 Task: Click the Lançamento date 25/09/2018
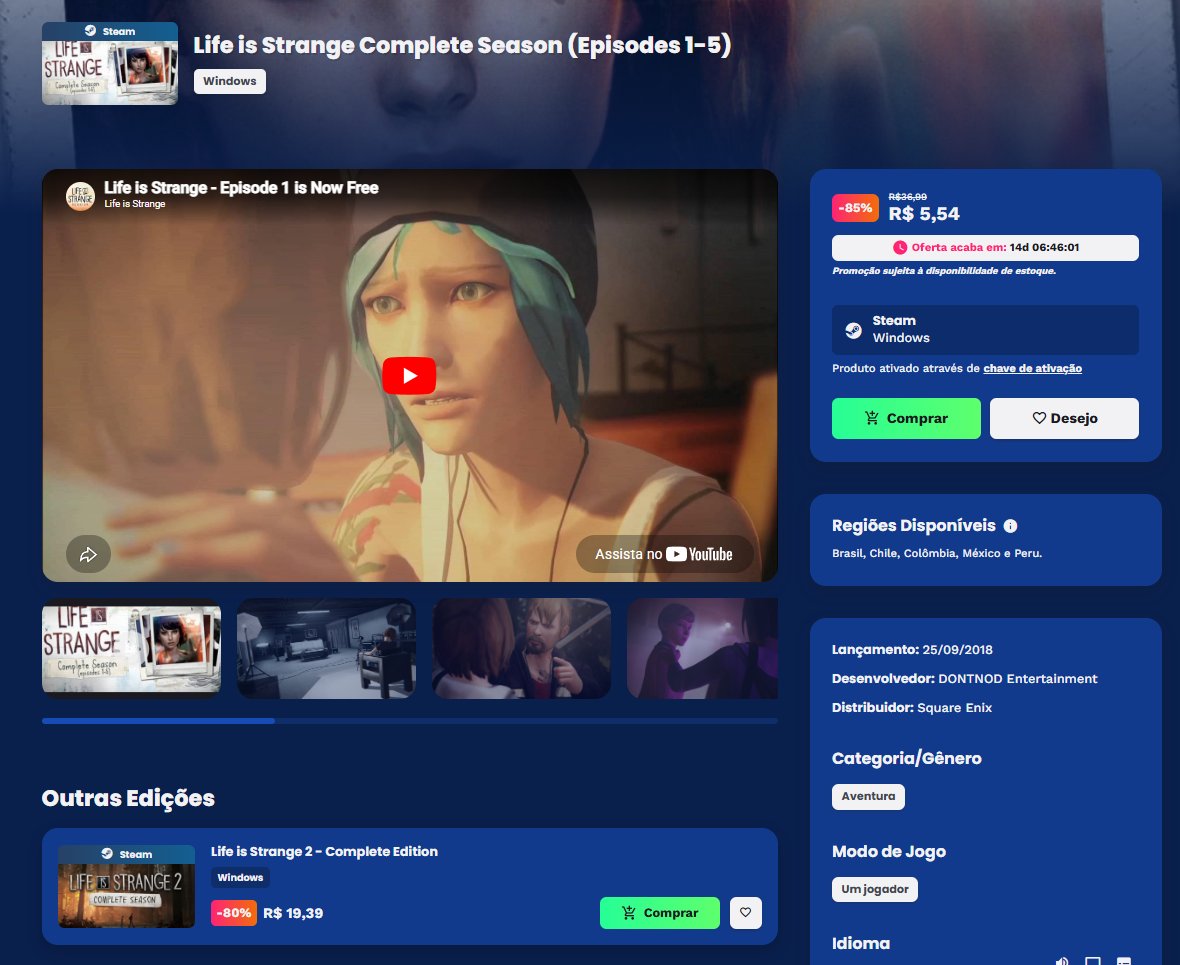click(x=957, y=650)
